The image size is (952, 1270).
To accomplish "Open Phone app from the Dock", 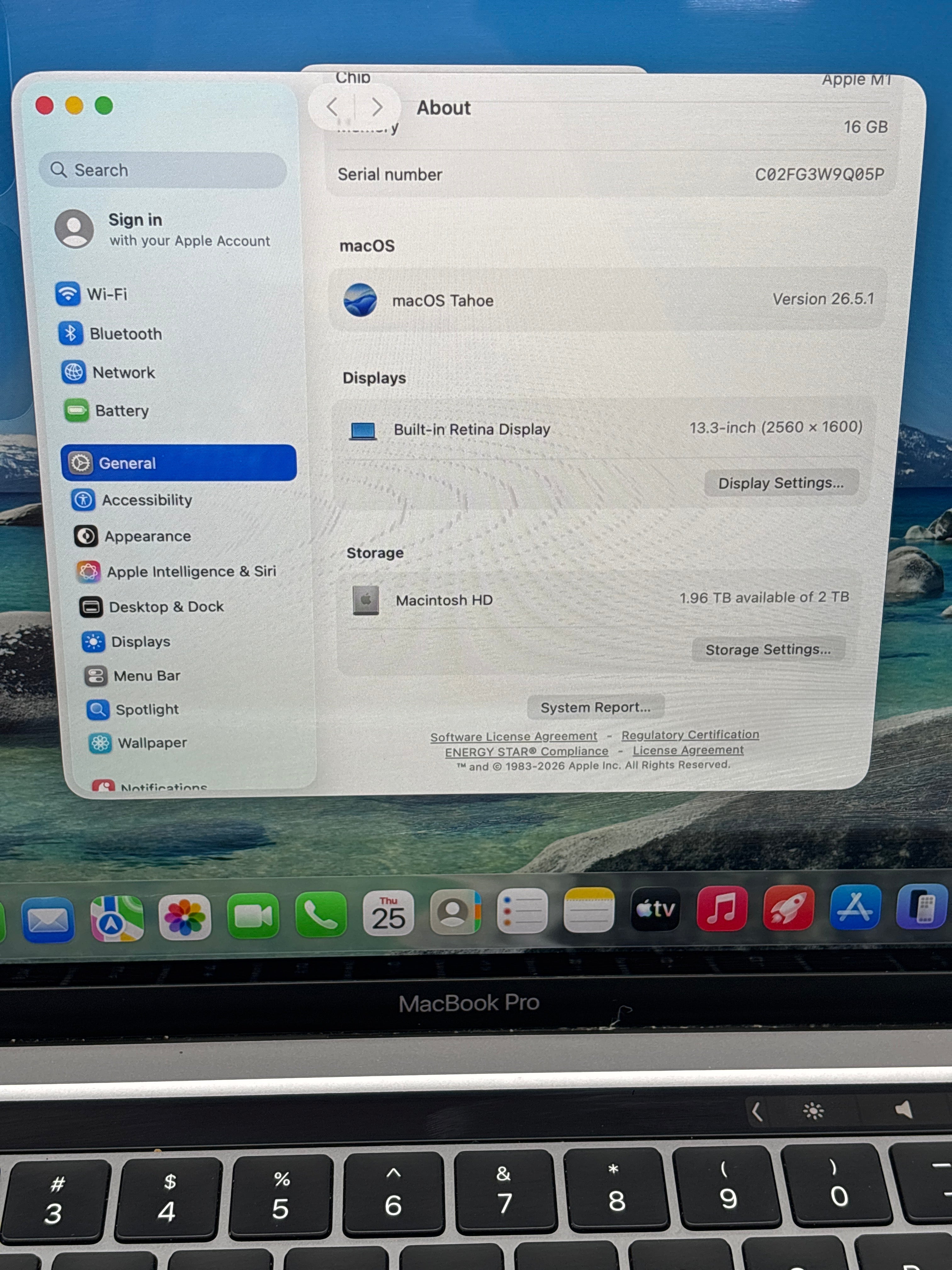I will (x=321, y=915).
